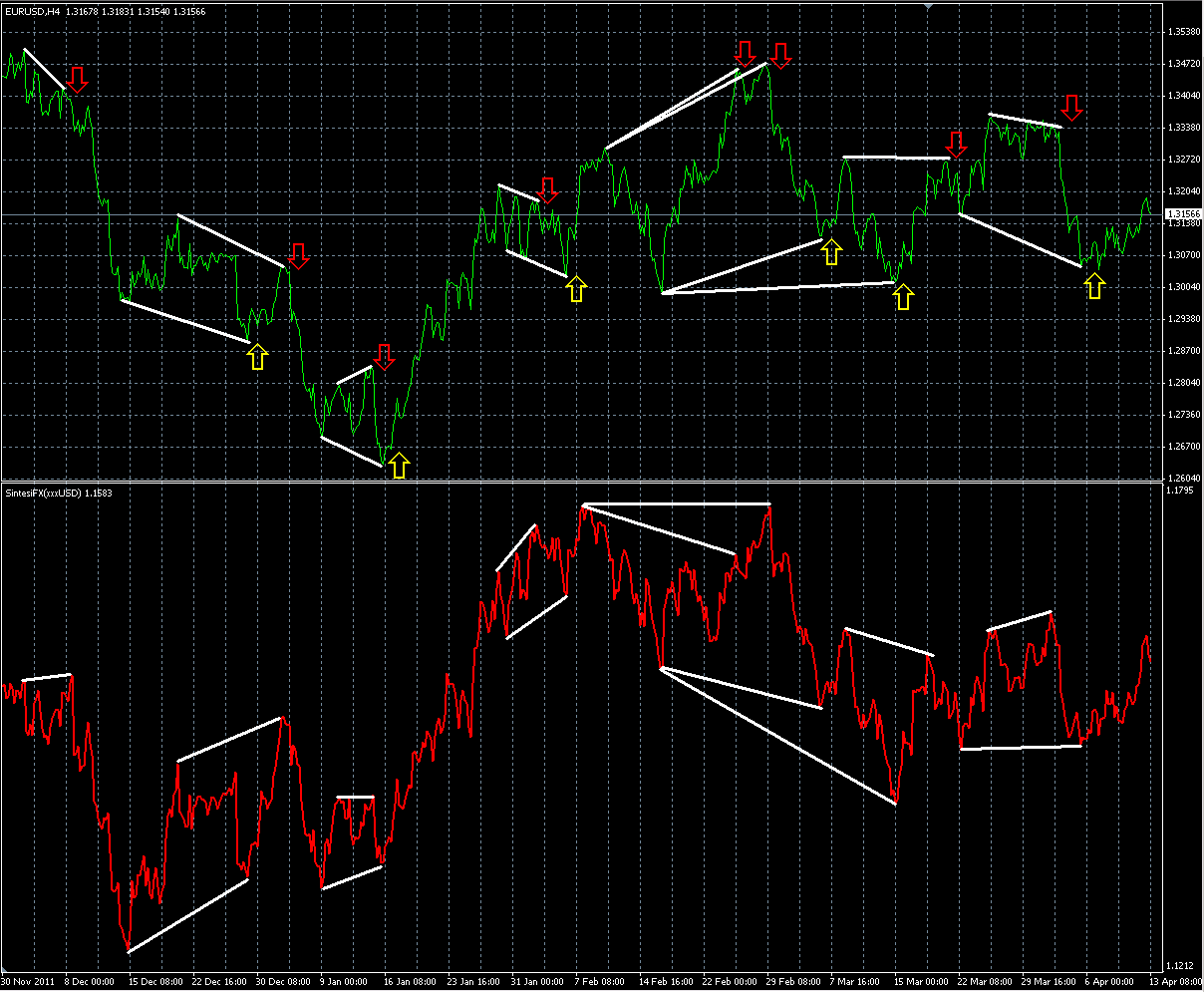This screenshot has width=1204, height=992.
Task: Select the SintesiFX(xxxUSD) indicator label
Action: pos(43,493)
